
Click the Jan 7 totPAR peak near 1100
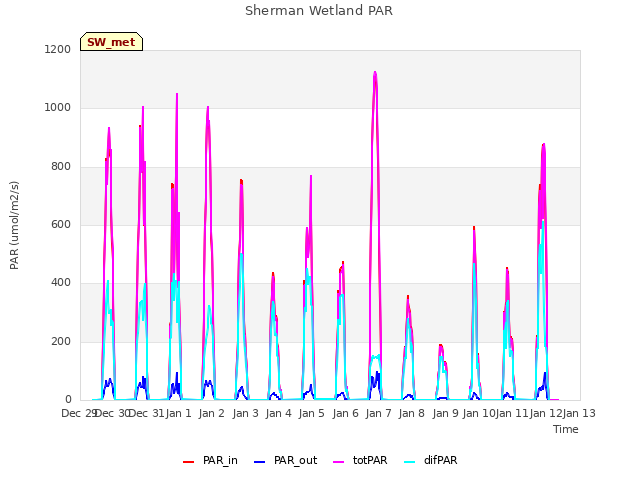375,73
